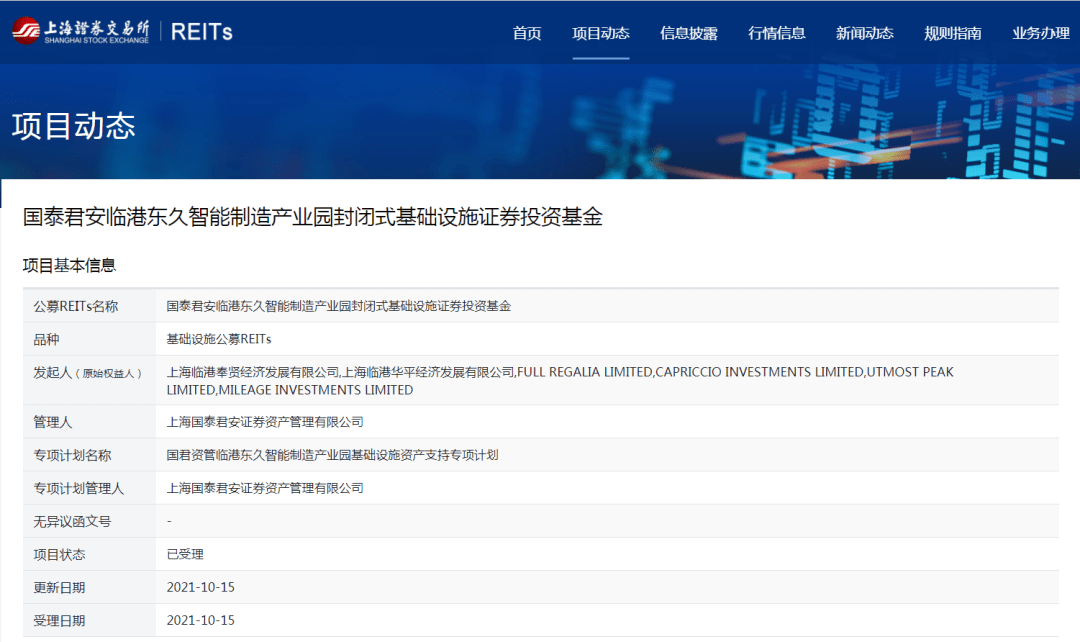
Task: Click the originator list with FULL REGALIA LIMITED
Action: tap(560, 381)
